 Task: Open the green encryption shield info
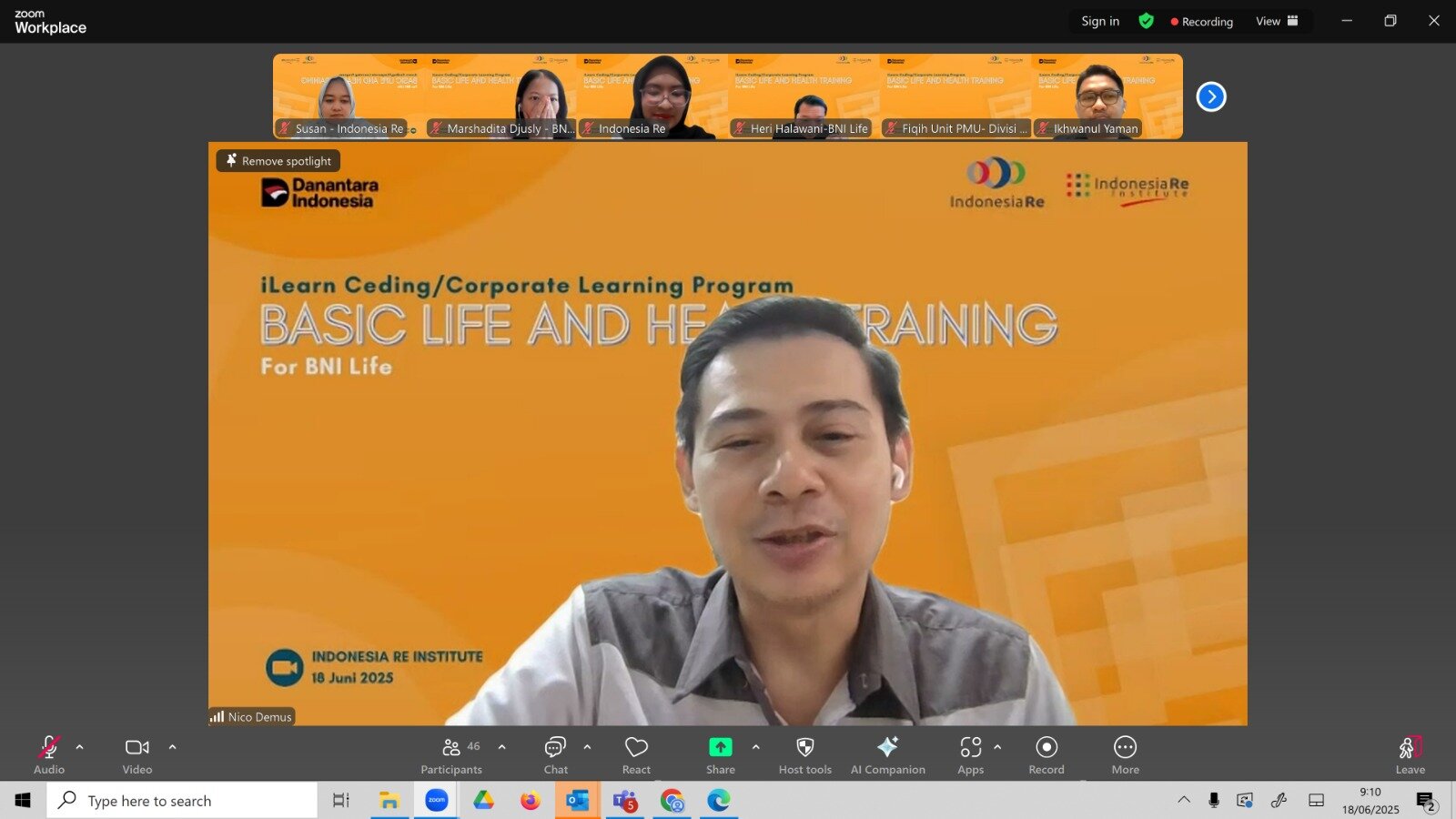(x=1147, y=21)
